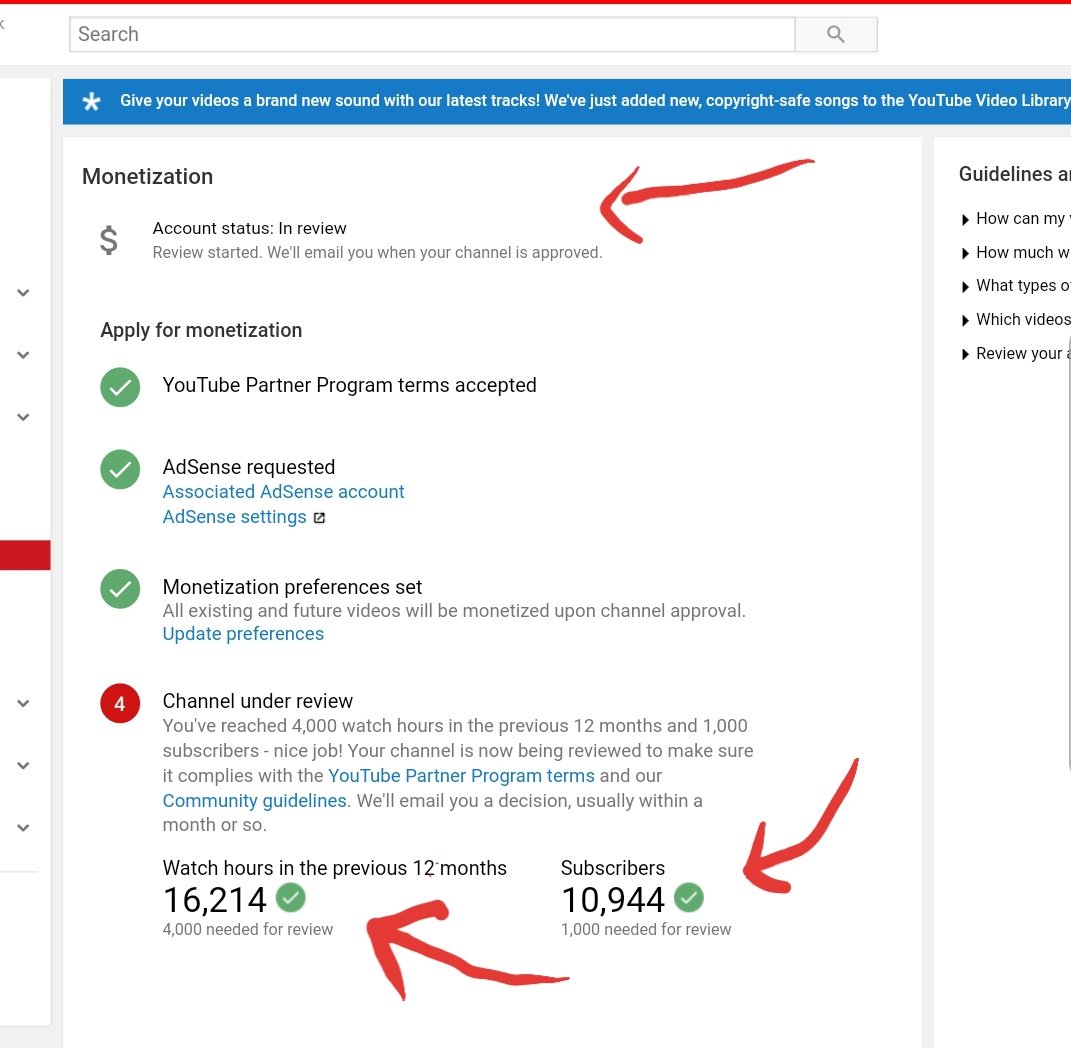Expand the 'Which videos' guideline question
The width and height of the screenshot is (1071, 1048).
point(1016,320)
